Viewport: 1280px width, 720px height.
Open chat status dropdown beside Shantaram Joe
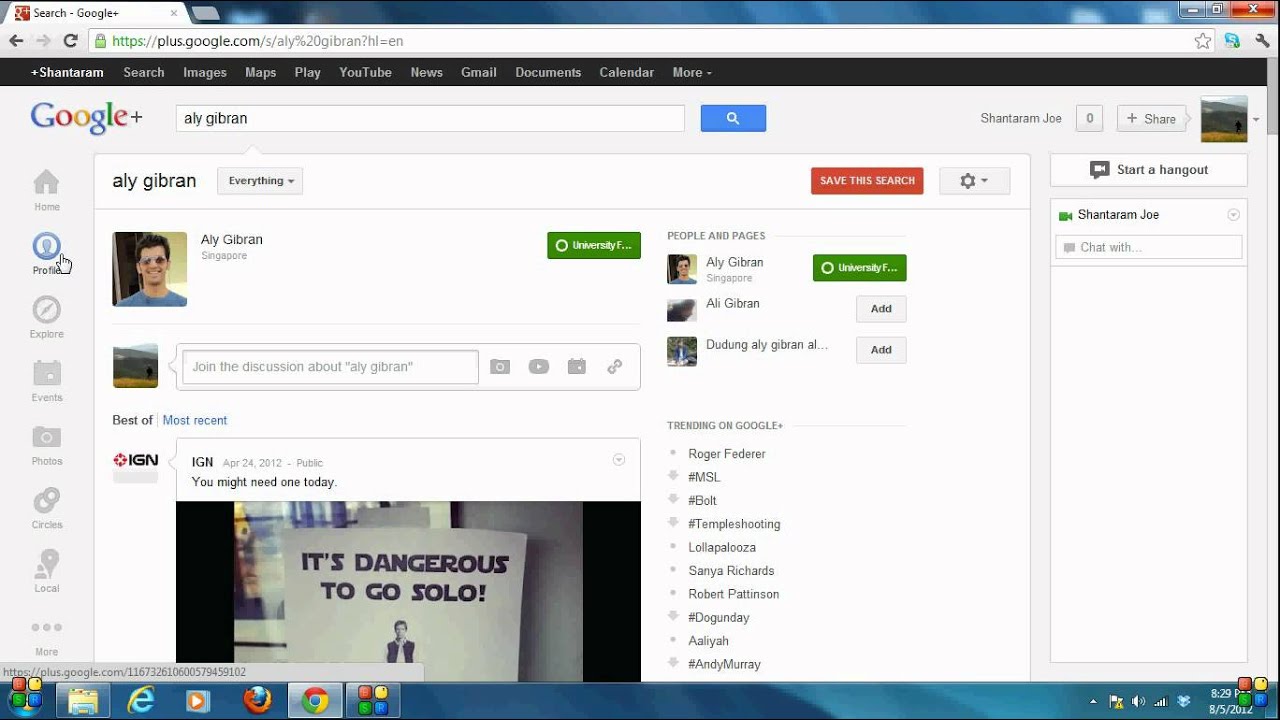tap(1233, 215)
